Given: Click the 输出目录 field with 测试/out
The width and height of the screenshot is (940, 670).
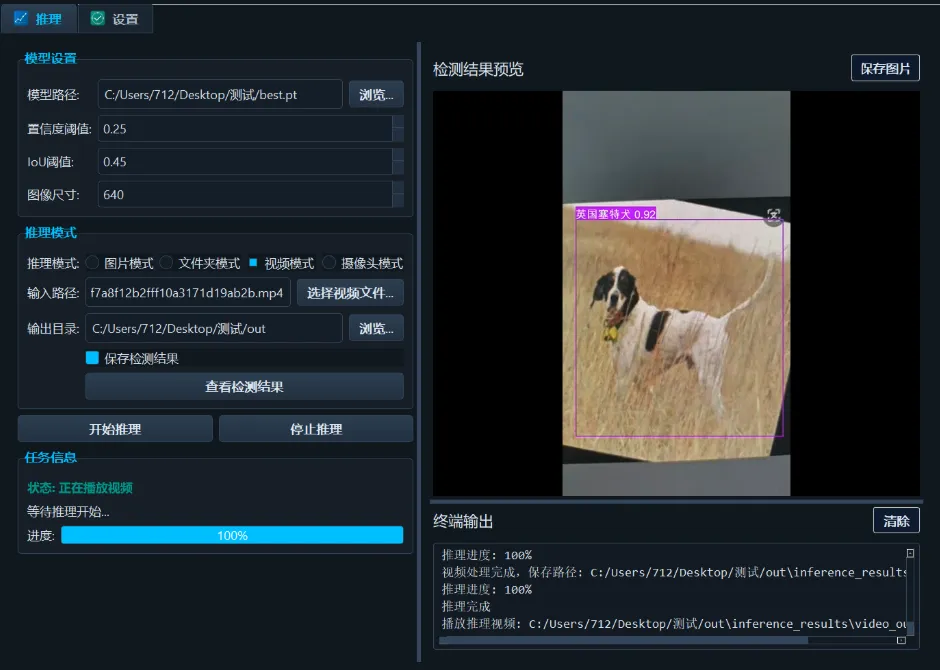Looking at the screenshot, I should point(214,328).
